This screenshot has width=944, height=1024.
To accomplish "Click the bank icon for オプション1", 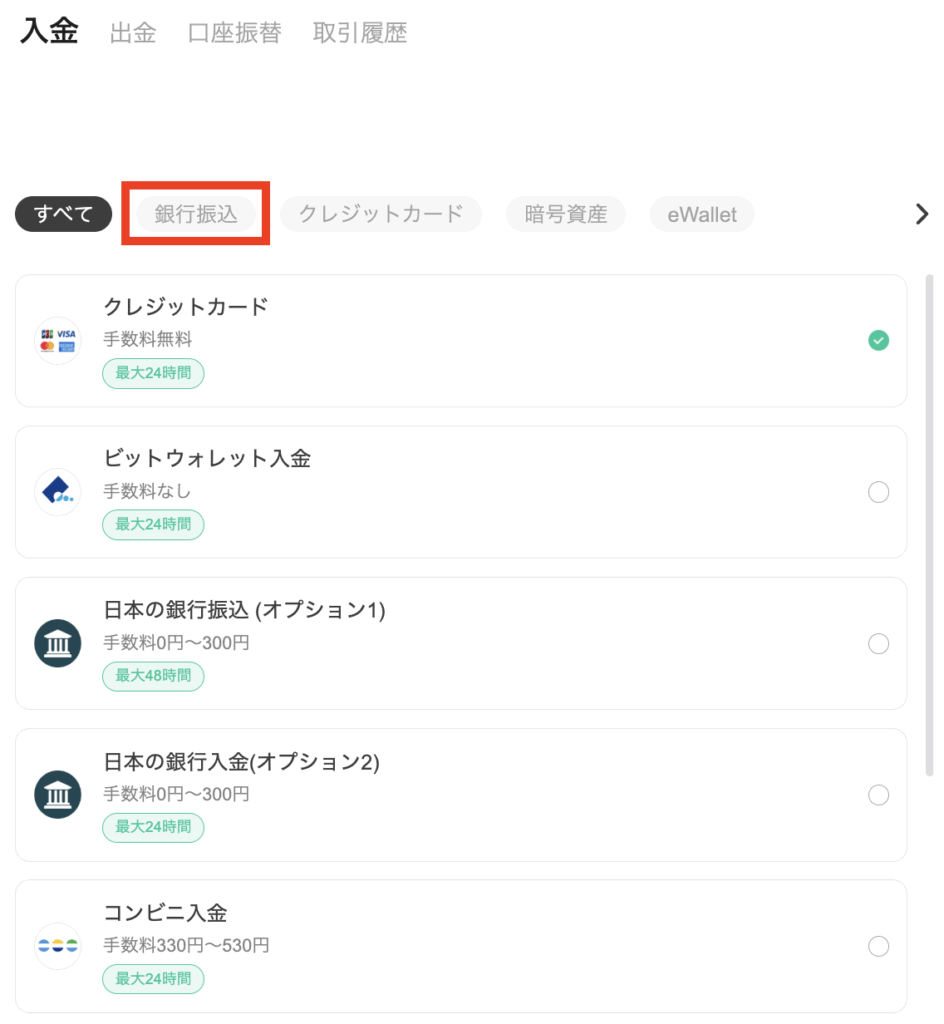I will pyautogui.click(x=57, y=643).
